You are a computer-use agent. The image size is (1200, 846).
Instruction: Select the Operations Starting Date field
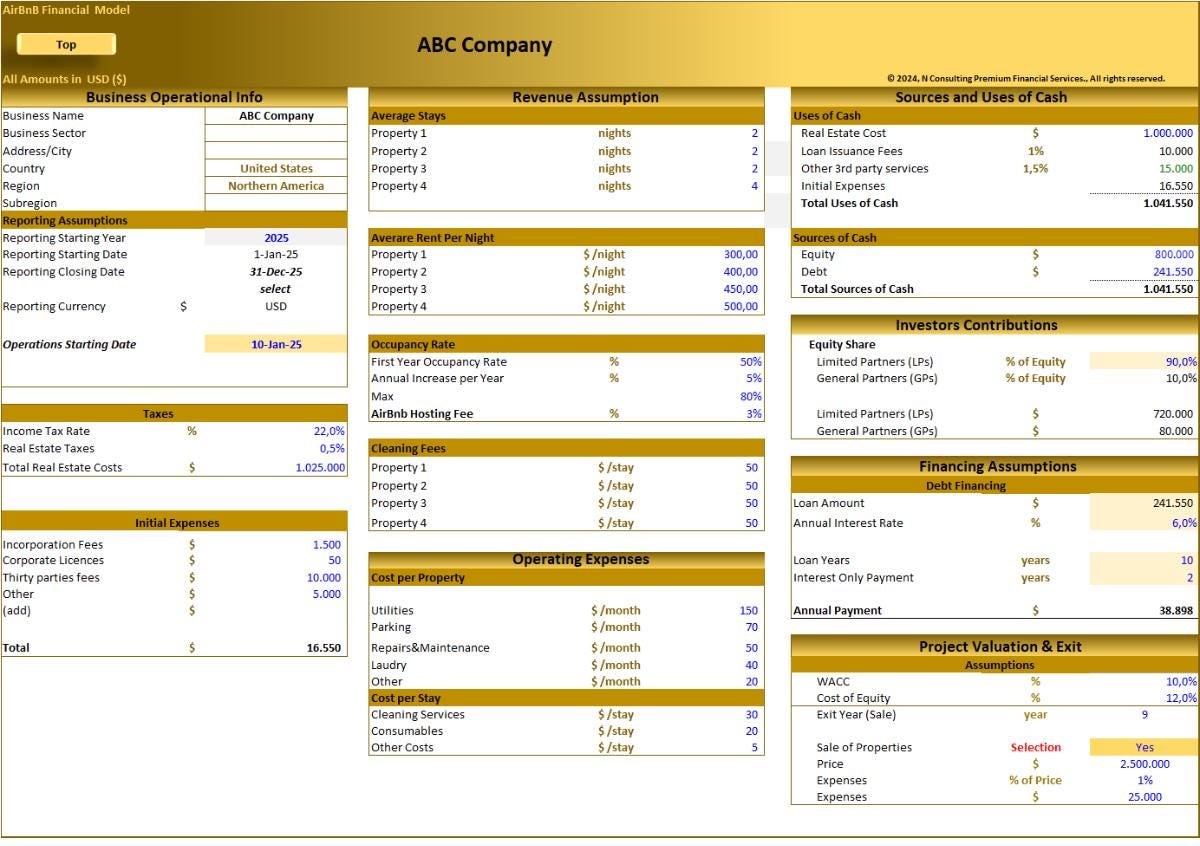(276, 344)
